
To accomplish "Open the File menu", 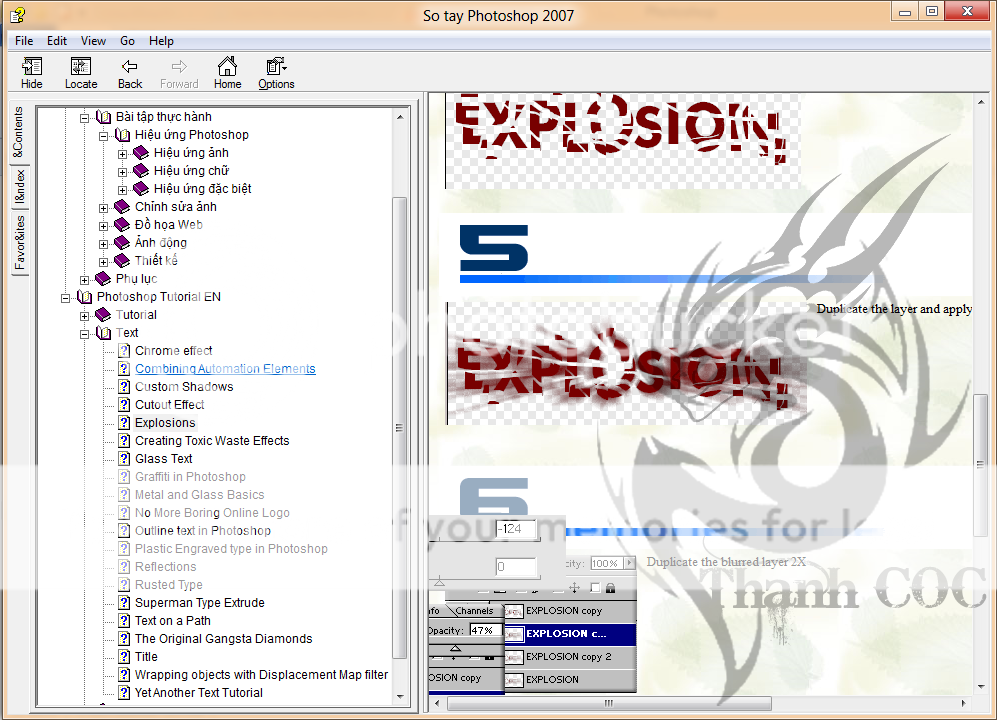I will pos(24,41).
